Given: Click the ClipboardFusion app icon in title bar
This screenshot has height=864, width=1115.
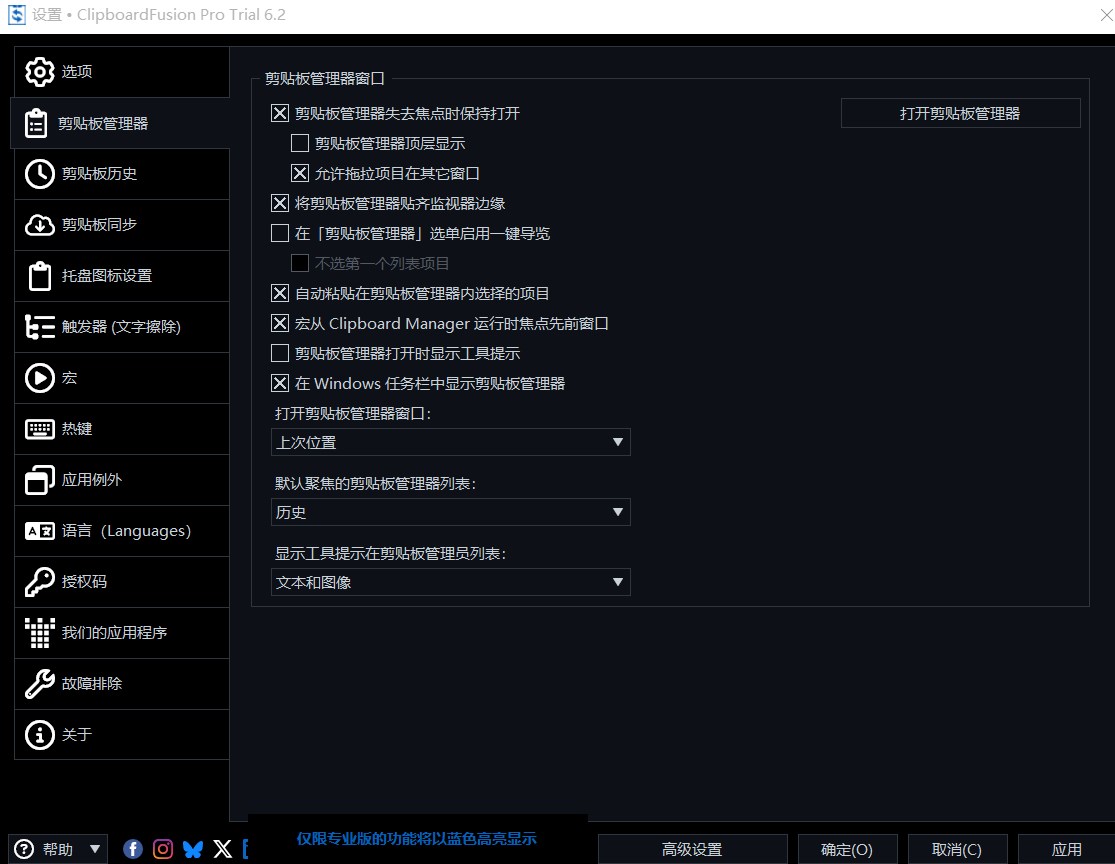Looking at the screenshot, I should pyautogui.click(x=16, y=14).
